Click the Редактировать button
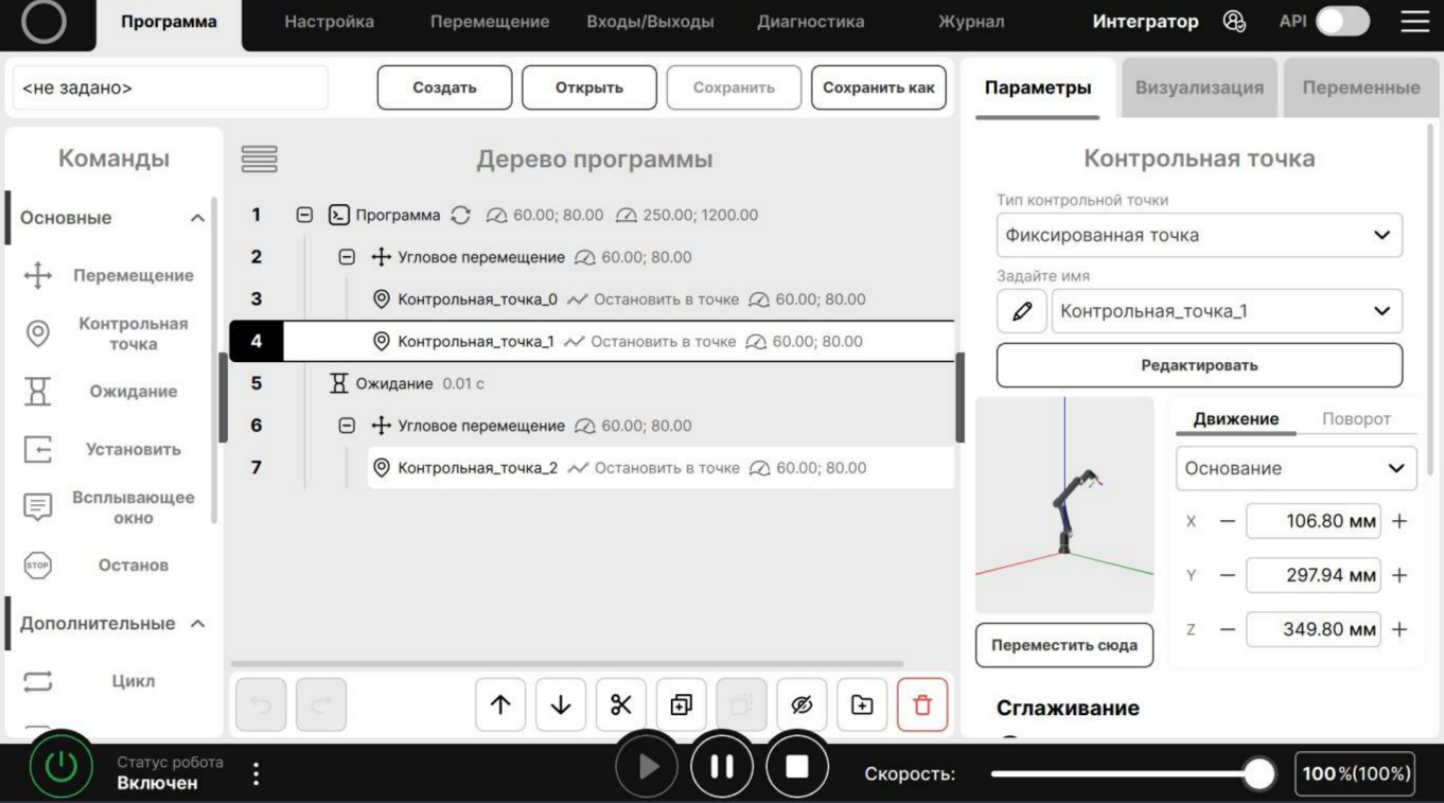 click(1199, 365)
